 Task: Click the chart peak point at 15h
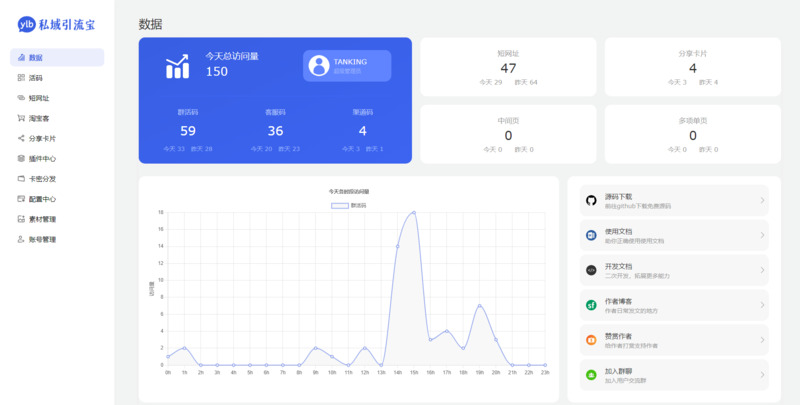coord(414,212)
